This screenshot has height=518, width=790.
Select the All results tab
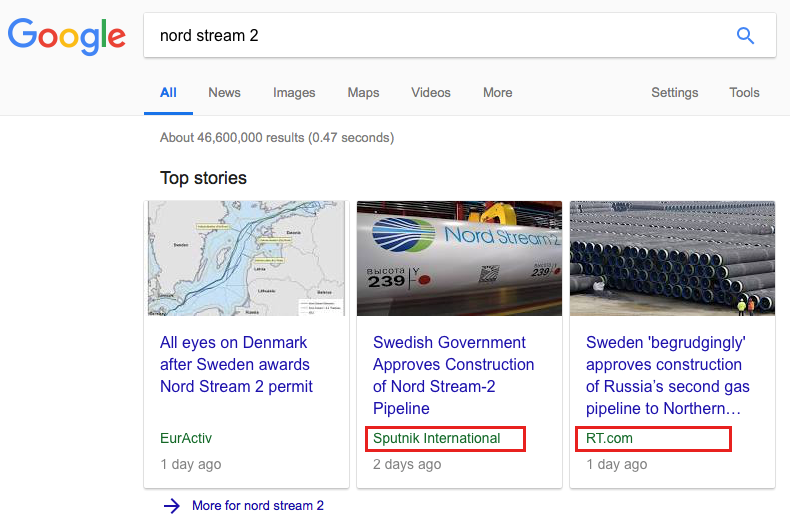point(168,93)
